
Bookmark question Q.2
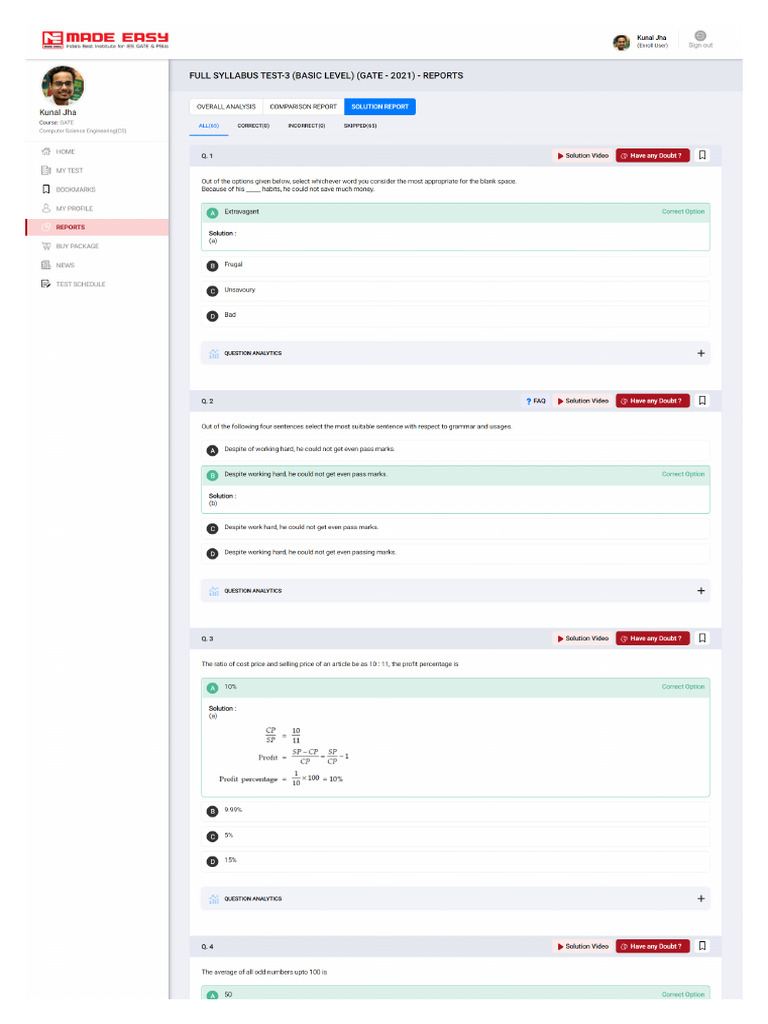702,401
